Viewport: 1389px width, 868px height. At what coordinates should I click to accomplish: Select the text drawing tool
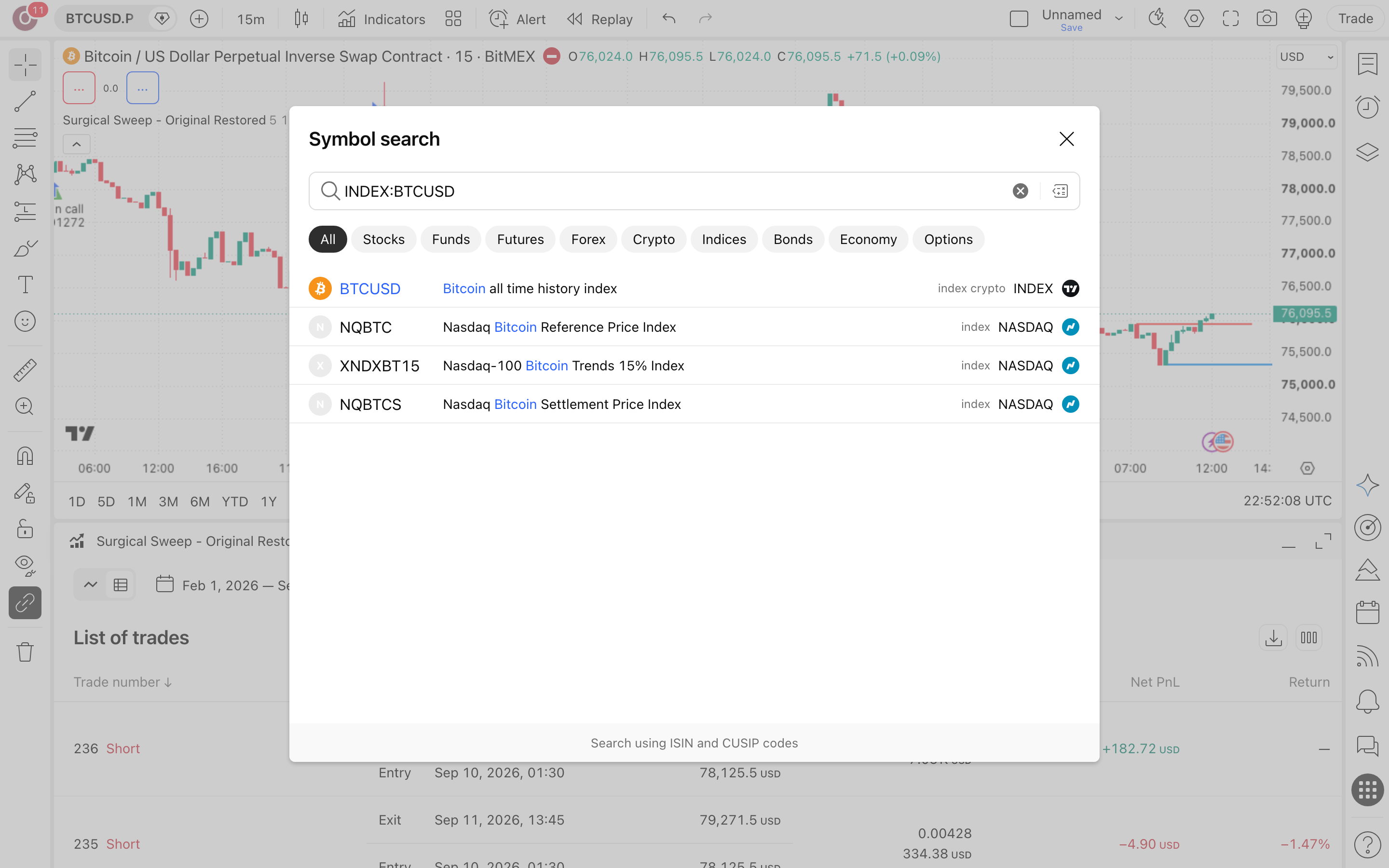pyautogui.click(x=25, y=285)
